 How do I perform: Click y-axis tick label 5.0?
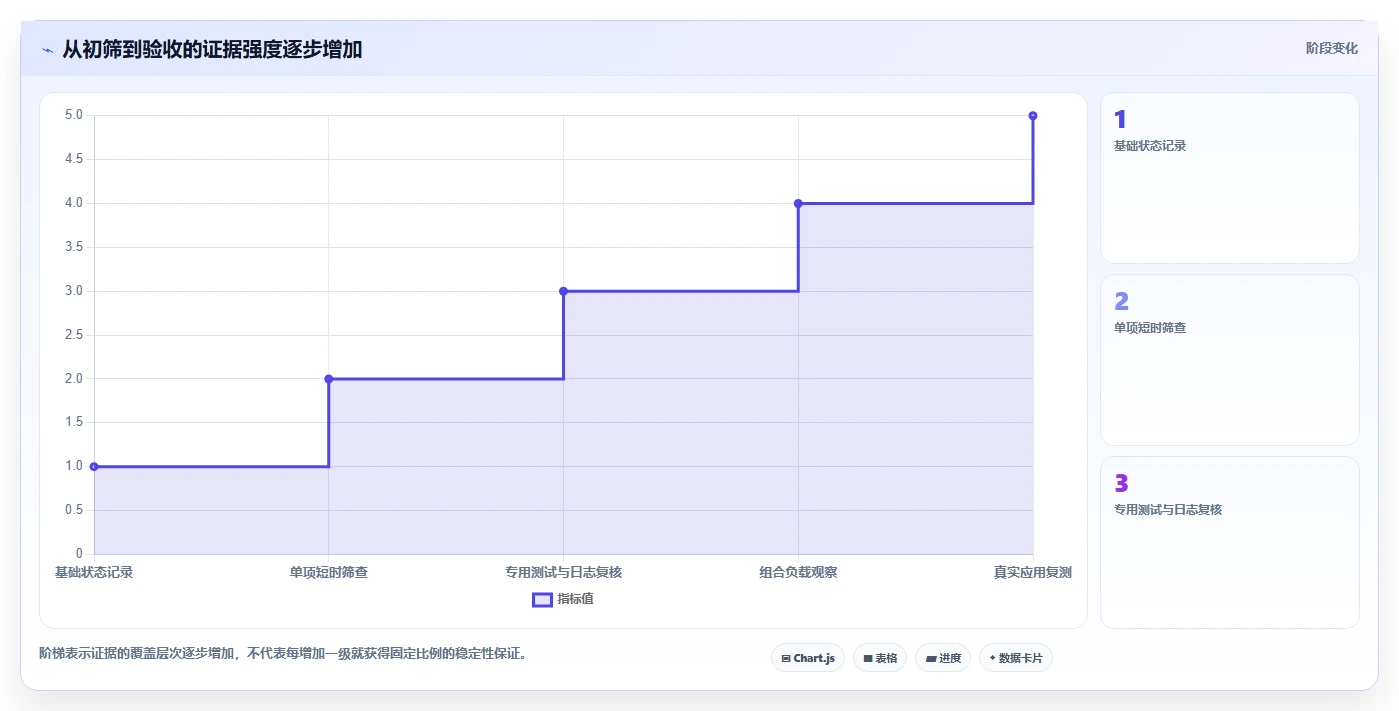[74, 115]
